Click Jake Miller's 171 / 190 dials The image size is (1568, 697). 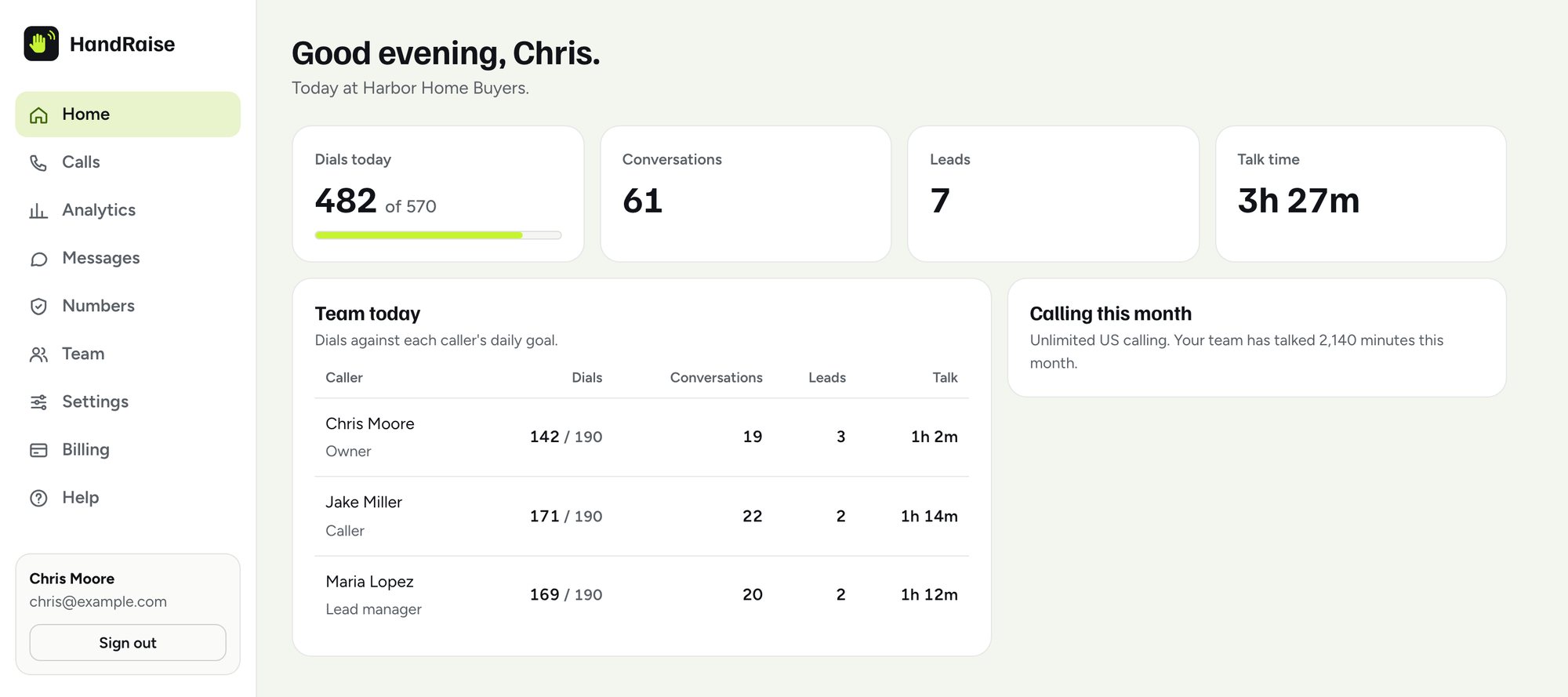tap(566, 516)
